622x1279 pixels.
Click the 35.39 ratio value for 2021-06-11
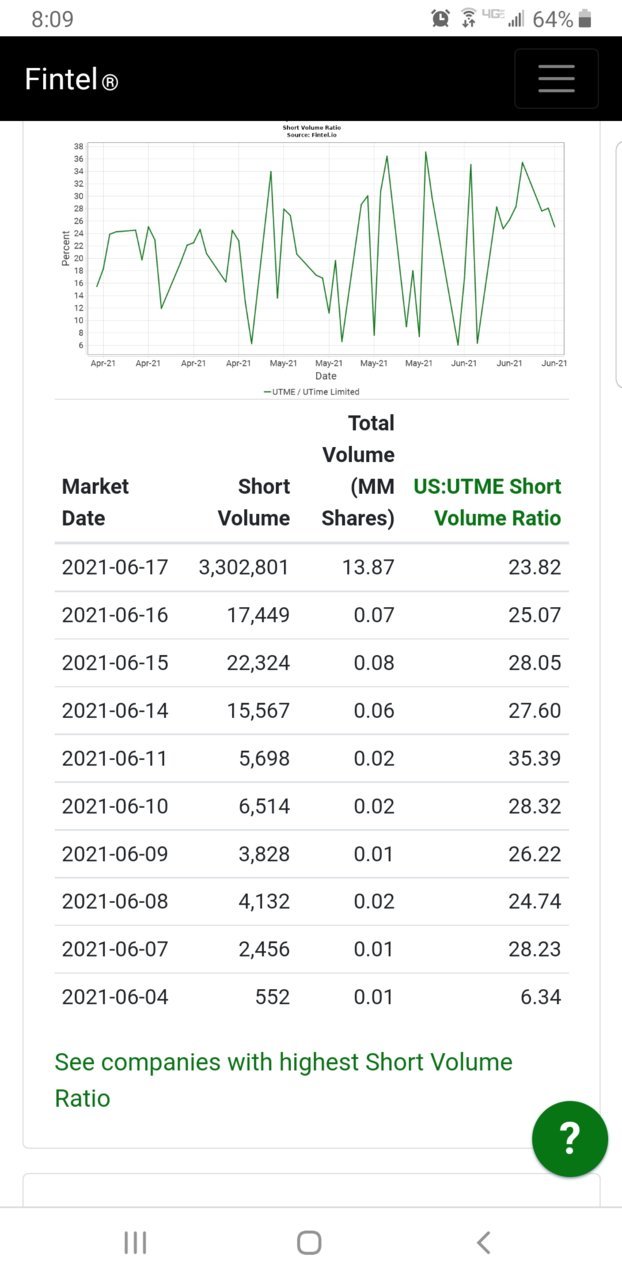click(535, 758)
